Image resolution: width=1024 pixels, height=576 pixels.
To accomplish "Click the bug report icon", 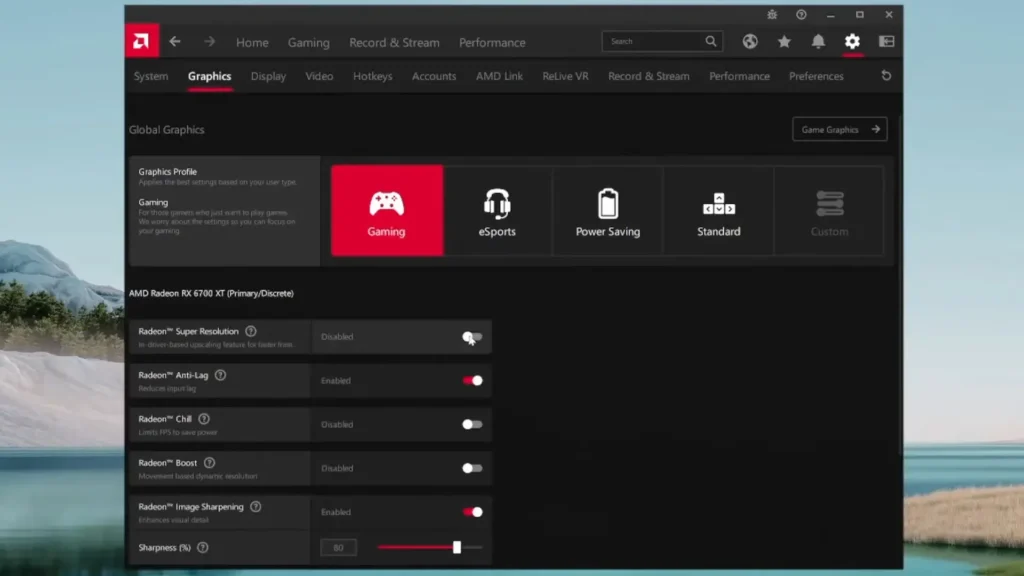I will tap(772, 14).
